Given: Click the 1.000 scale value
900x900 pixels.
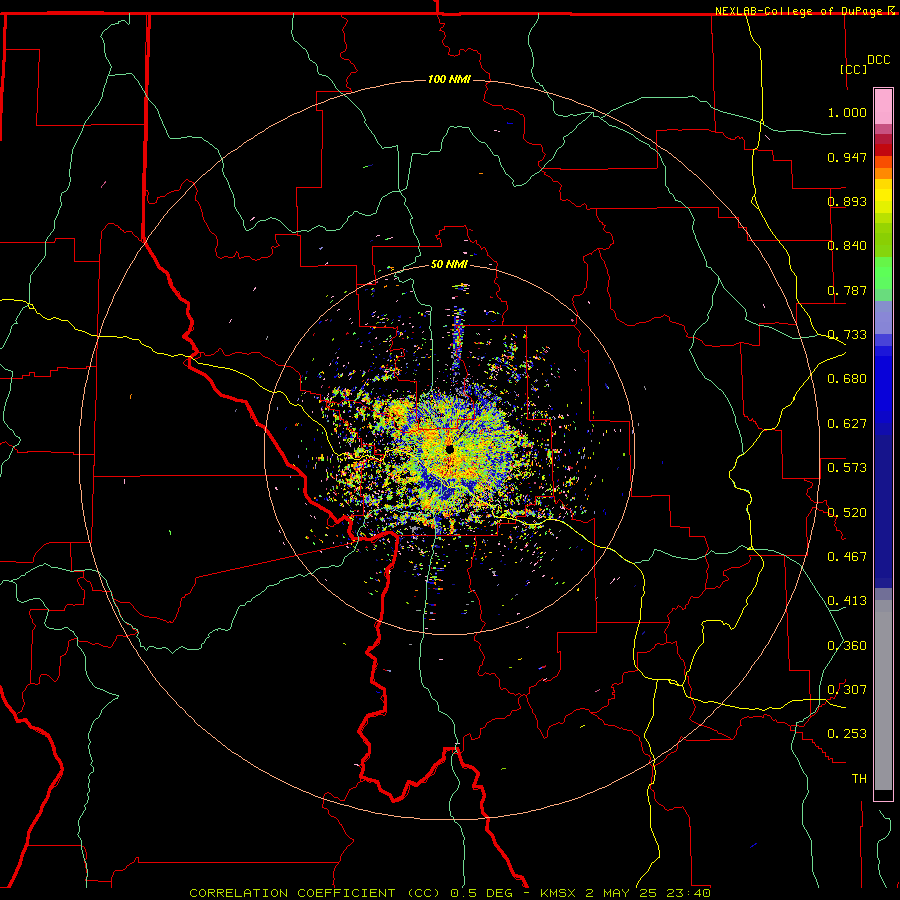Looking at the screenshot, I should click(x=847, y=113).
